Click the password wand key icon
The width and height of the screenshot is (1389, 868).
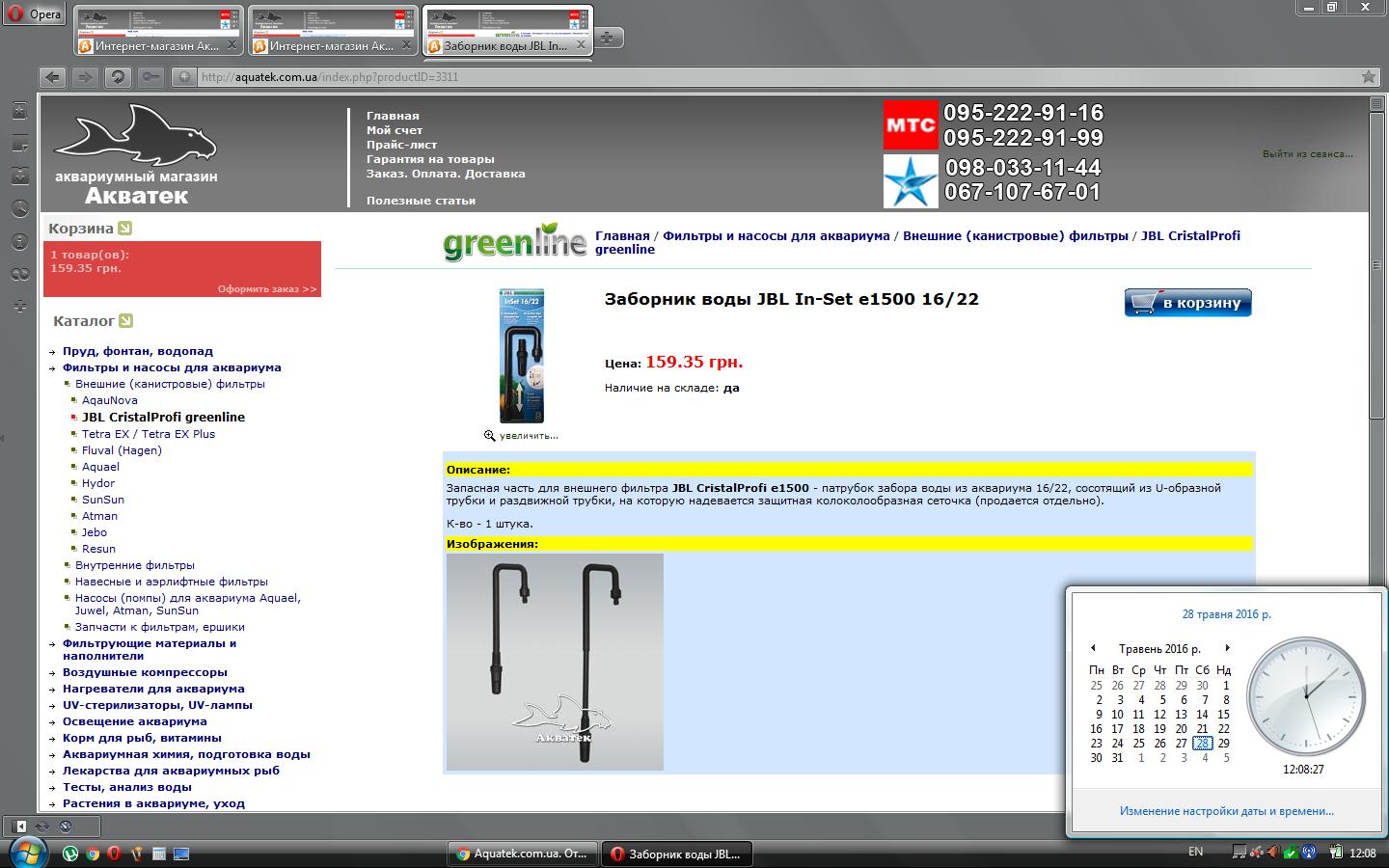point(150,77)
